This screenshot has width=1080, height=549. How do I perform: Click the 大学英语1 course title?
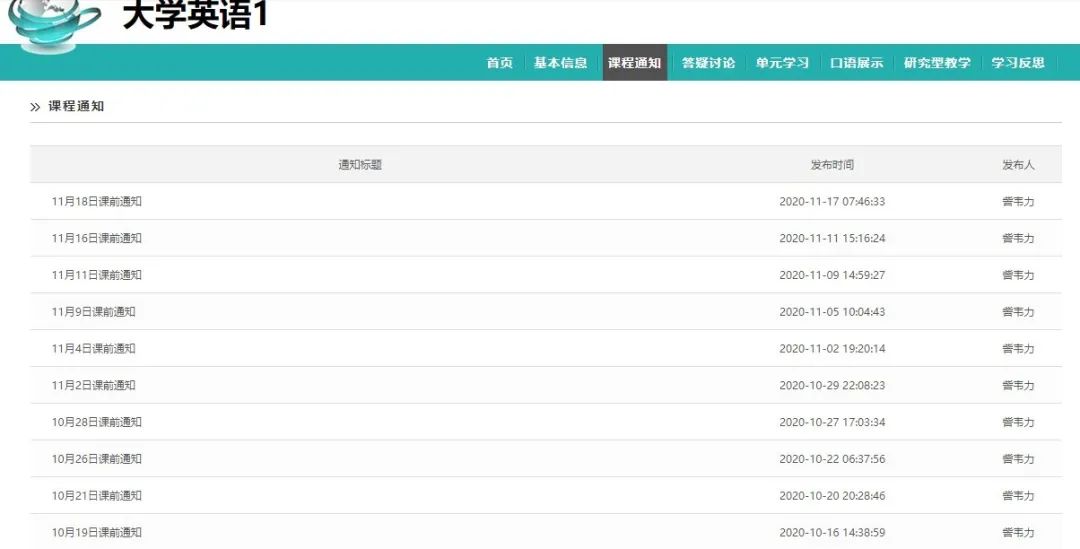(x=195, y=15)
